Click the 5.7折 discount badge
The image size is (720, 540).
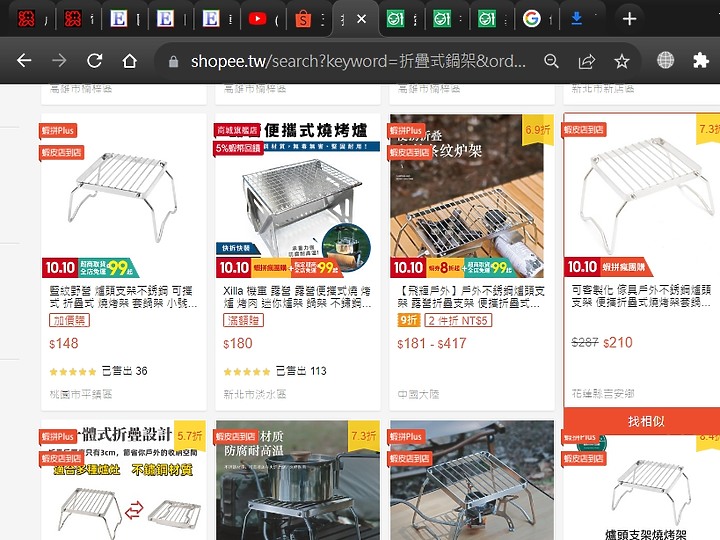pyautogui.click(x=190, y=436)
